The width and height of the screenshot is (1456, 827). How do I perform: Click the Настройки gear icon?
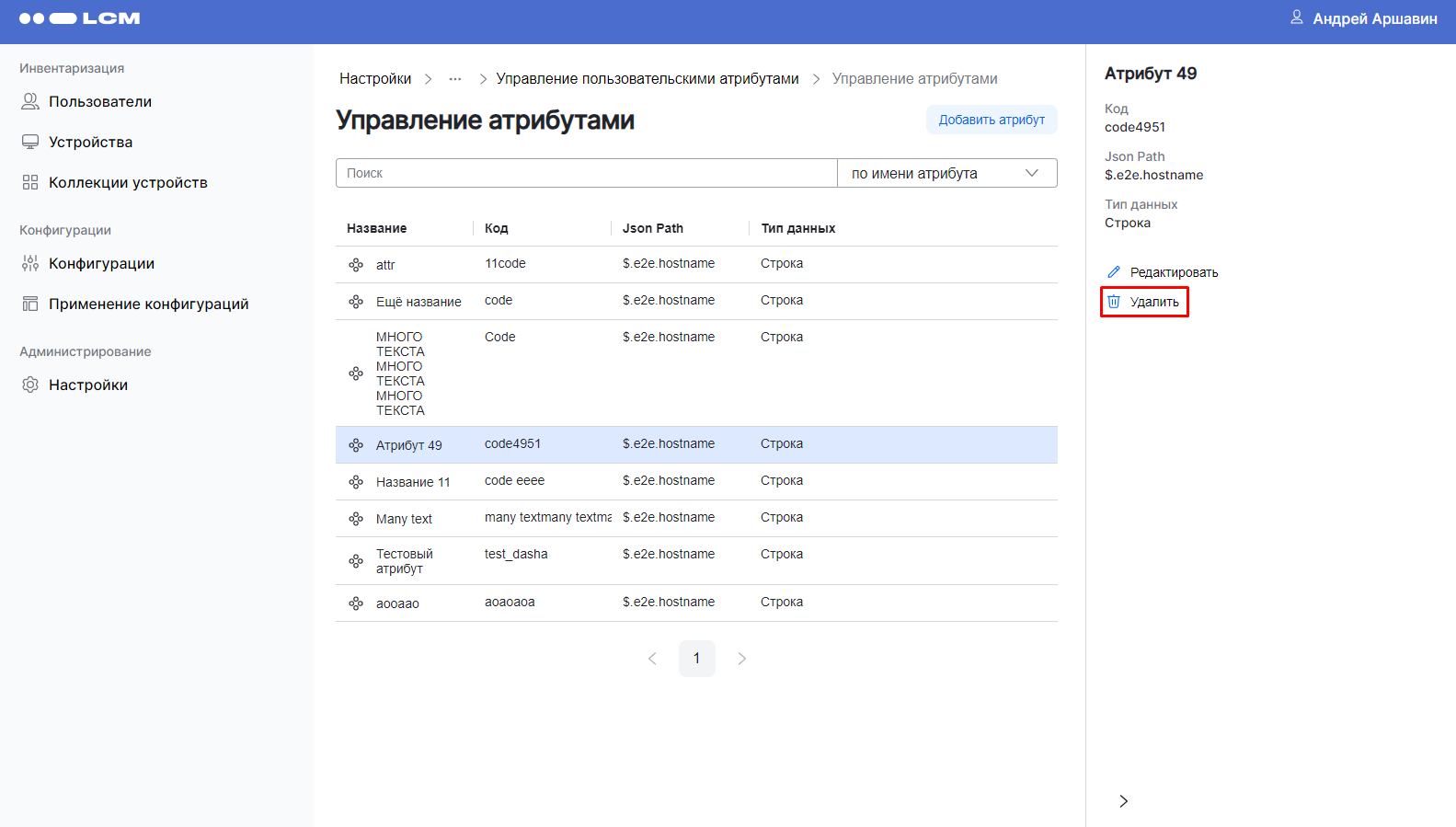[x=30, y=385]
